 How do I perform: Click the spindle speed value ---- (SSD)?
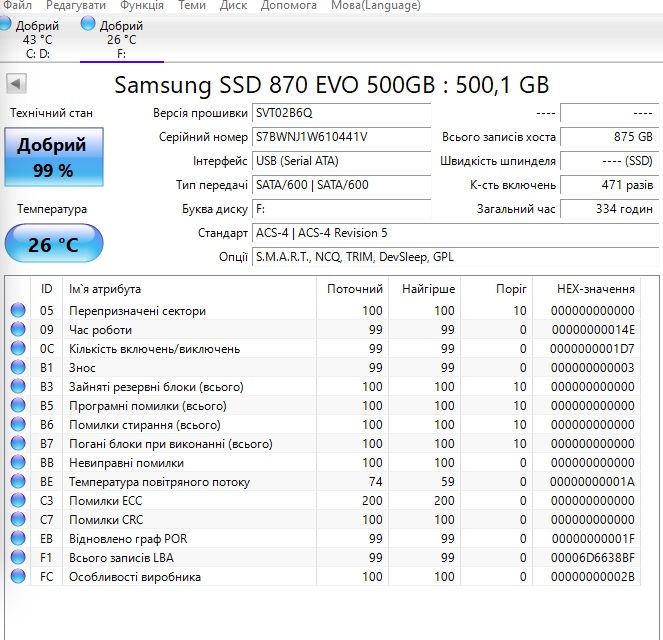[x=609, y=161]
